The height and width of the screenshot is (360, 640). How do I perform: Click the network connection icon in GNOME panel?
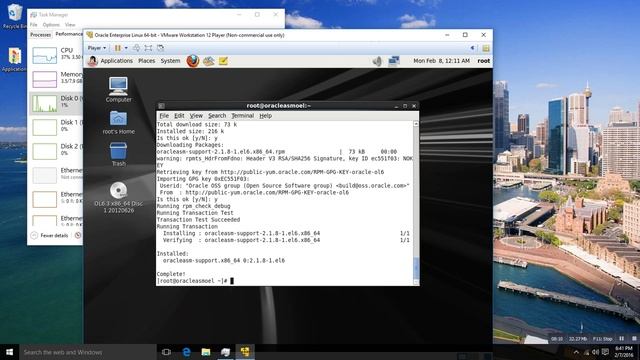pos(394,61)
